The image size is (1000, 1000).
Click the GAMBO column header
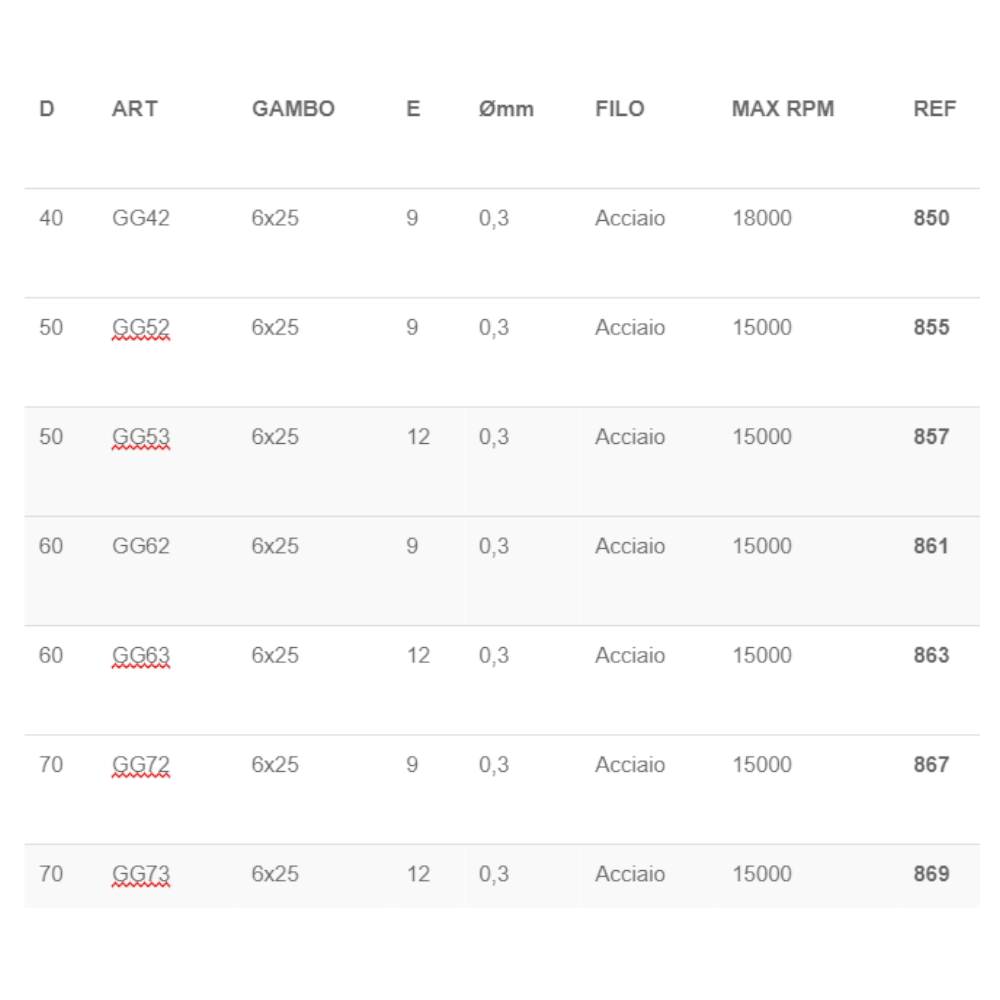point(293,109)
